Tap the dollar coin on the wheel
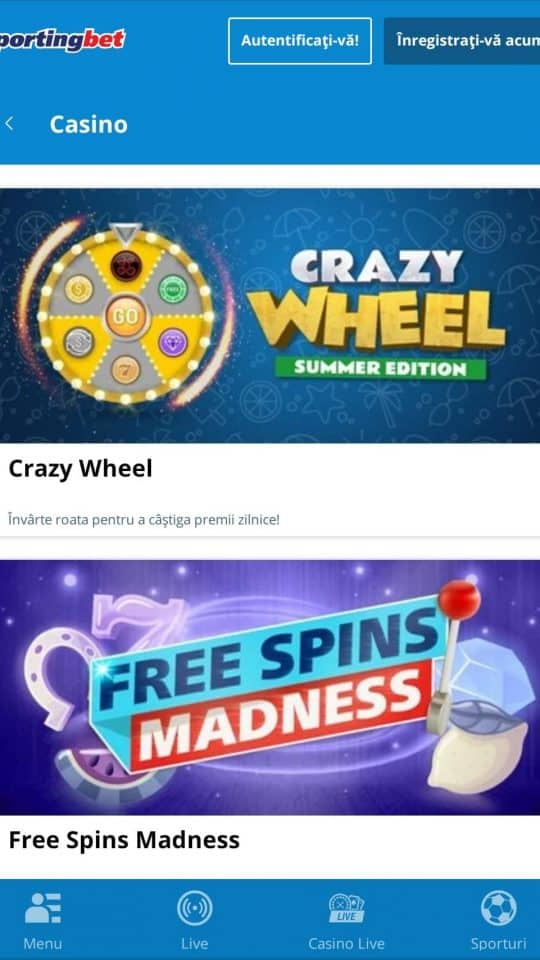The width and height of the screenshot is (540, 960). coord(79,289)
